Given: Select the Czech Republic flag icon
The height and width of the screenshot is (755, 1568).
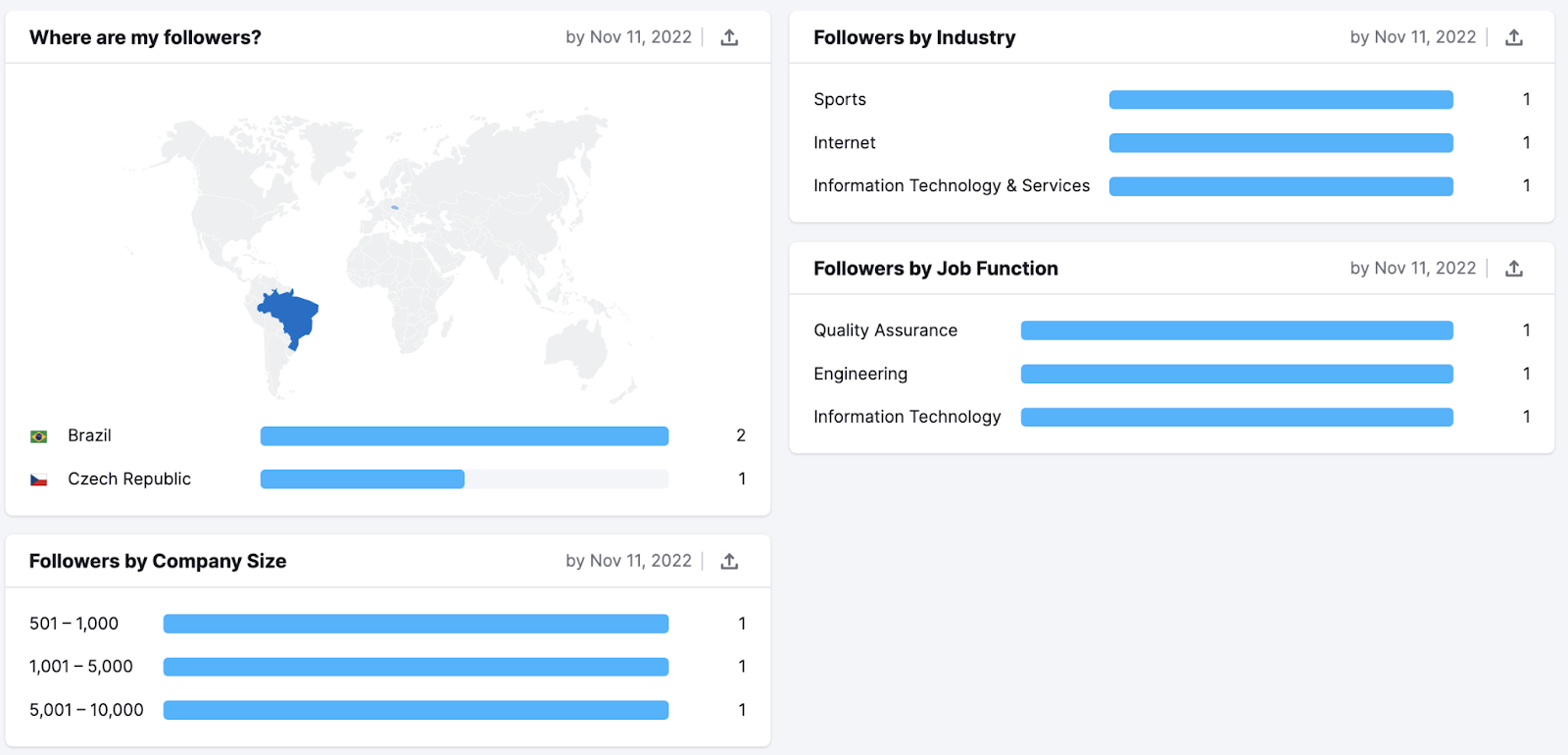Looking at the screenshot, I should tap(39, 478).
